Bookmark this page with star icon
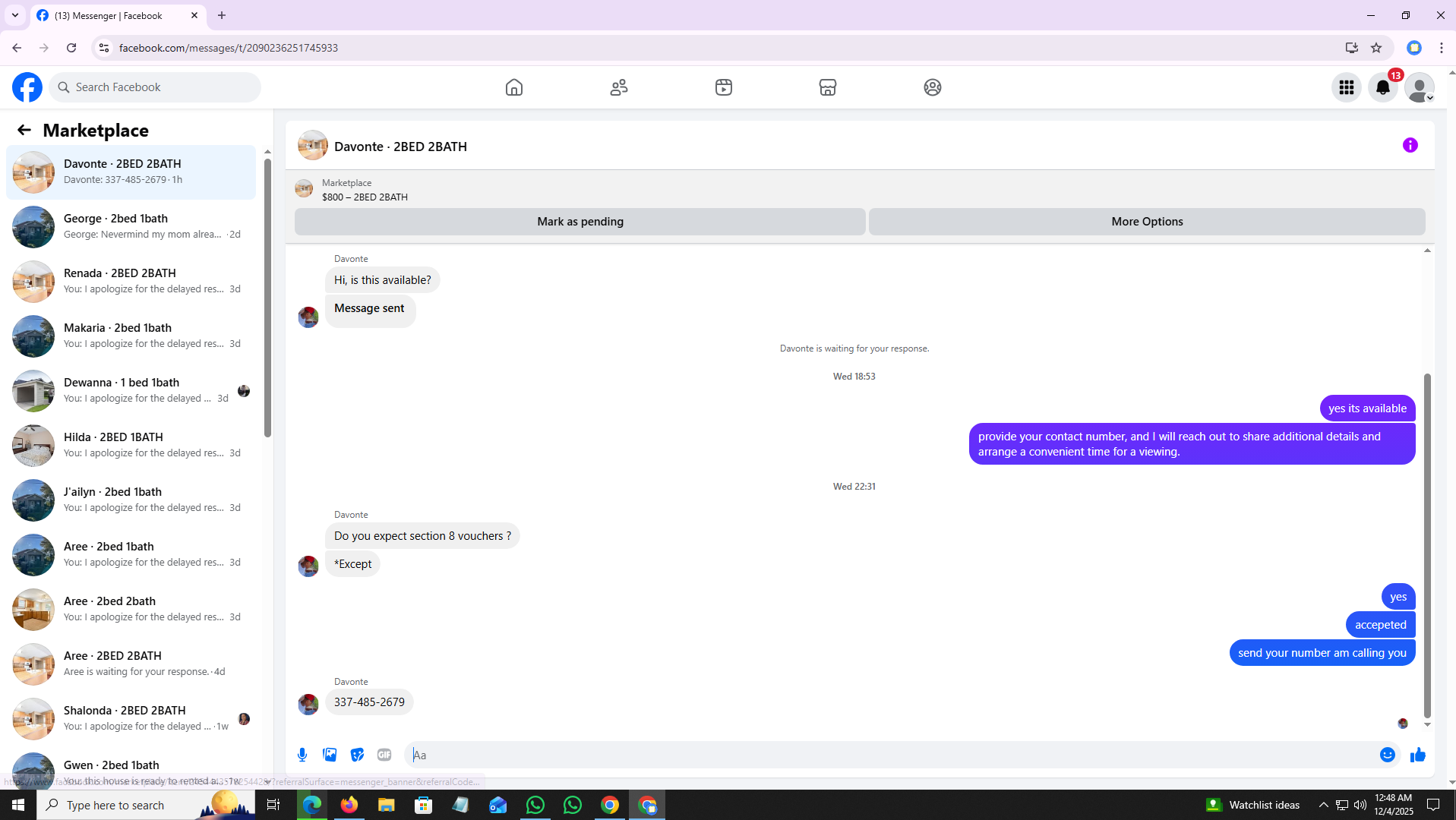This screenshot has height=820, width=1456. click(x=1376, y=48)
